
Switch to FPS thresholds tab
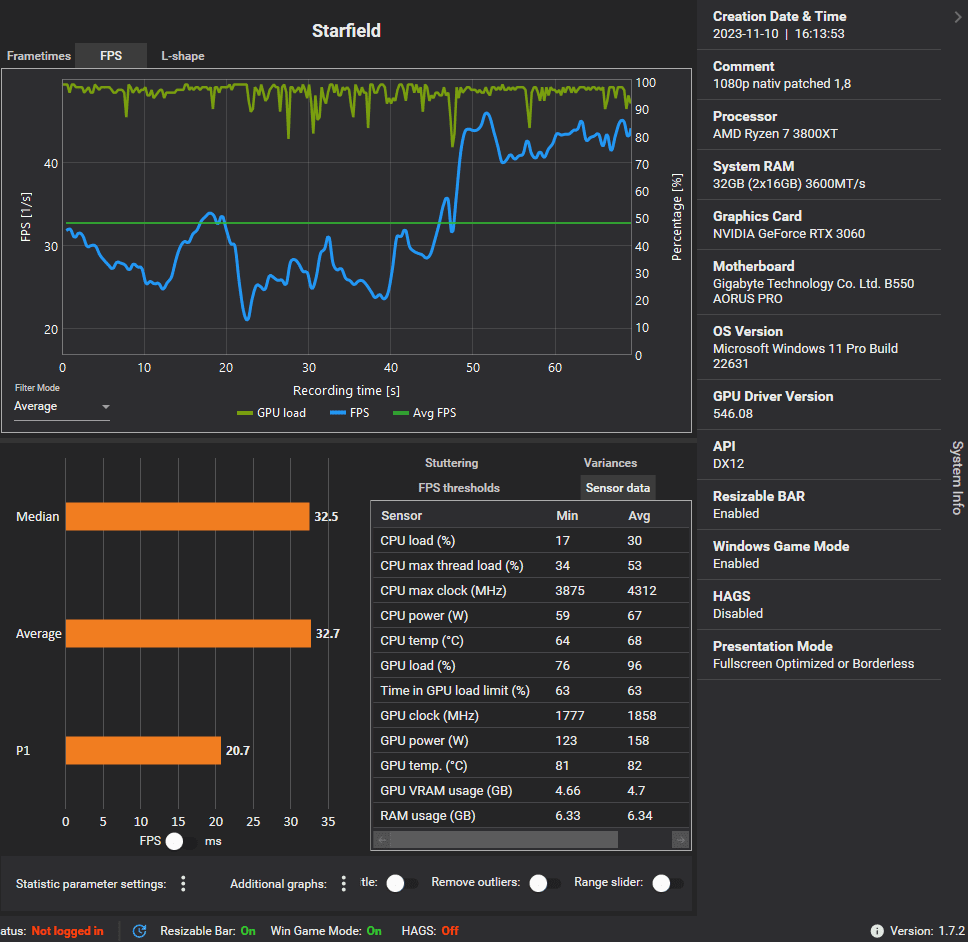point(459,488)
